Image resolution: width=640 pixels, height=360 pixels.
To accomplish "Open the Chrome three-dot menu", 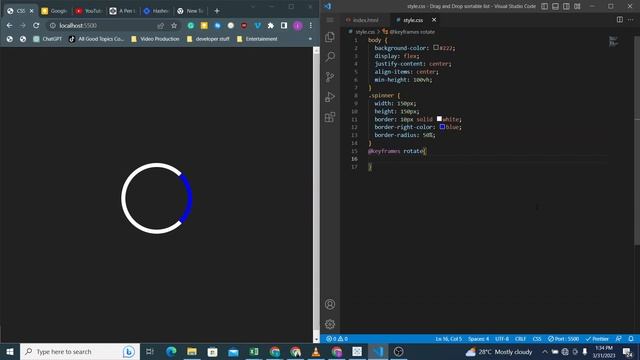I will click(310, 25).
